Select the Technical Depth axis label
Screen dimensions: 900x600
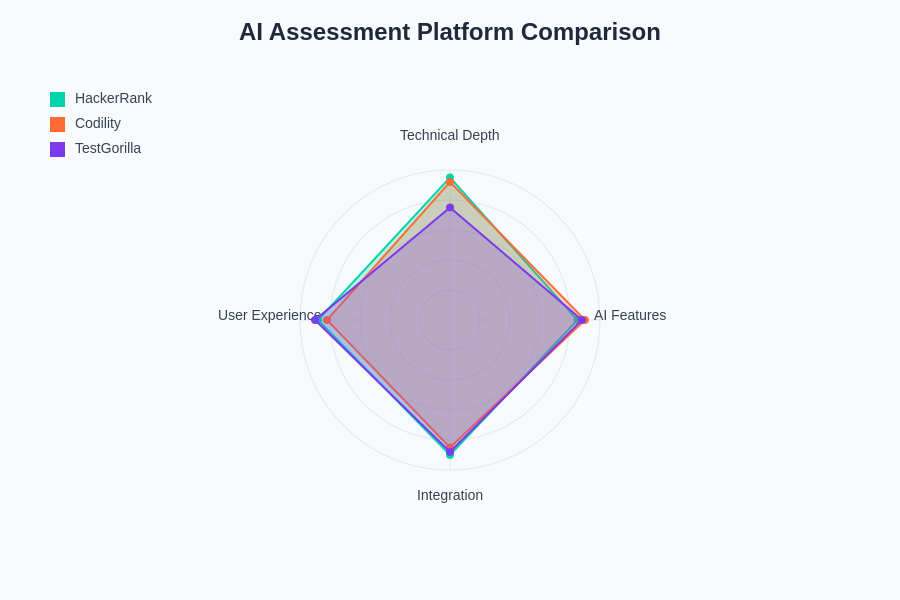point(449,135)
